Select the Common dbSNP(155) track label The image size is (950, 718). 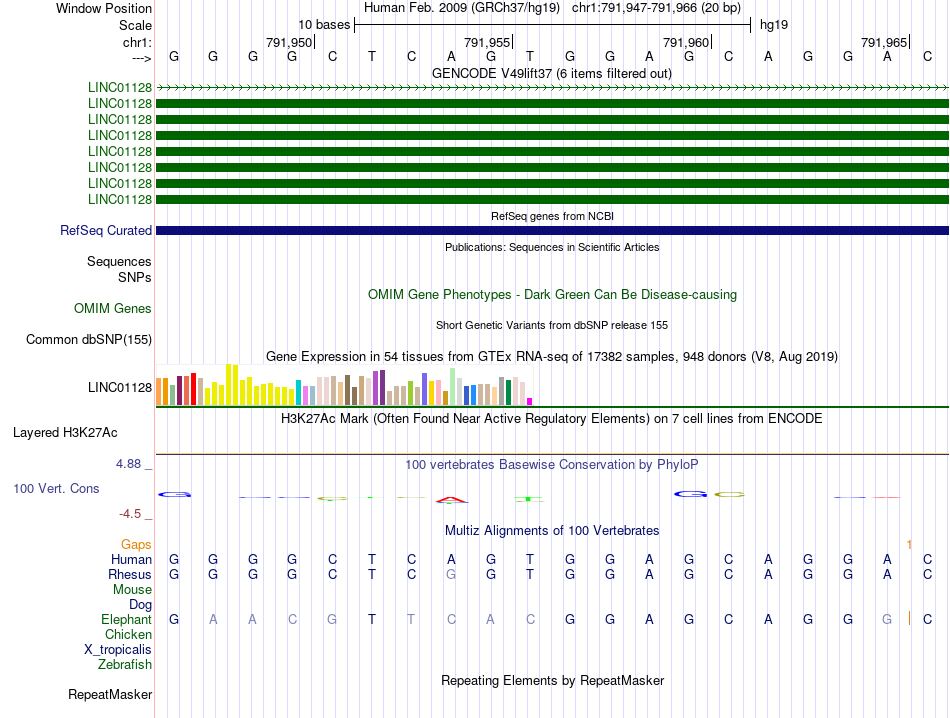[89, 340]
